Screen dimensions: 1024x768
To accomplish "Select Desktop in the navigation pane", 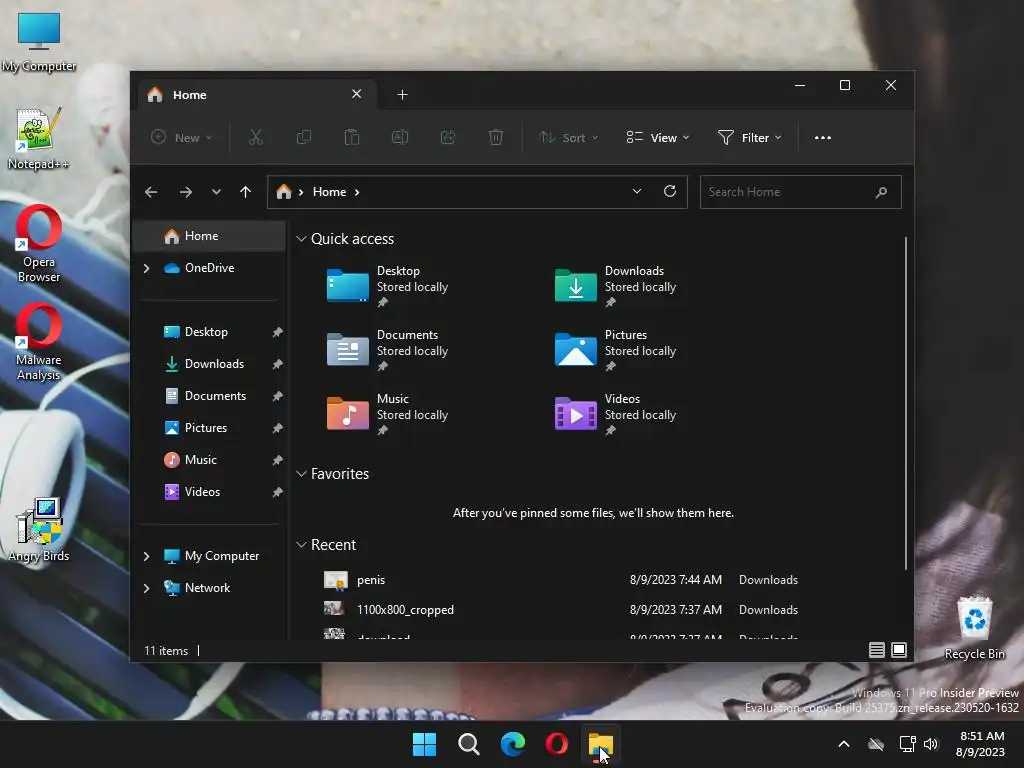I will pyautogui.click(x=210, y=332).
